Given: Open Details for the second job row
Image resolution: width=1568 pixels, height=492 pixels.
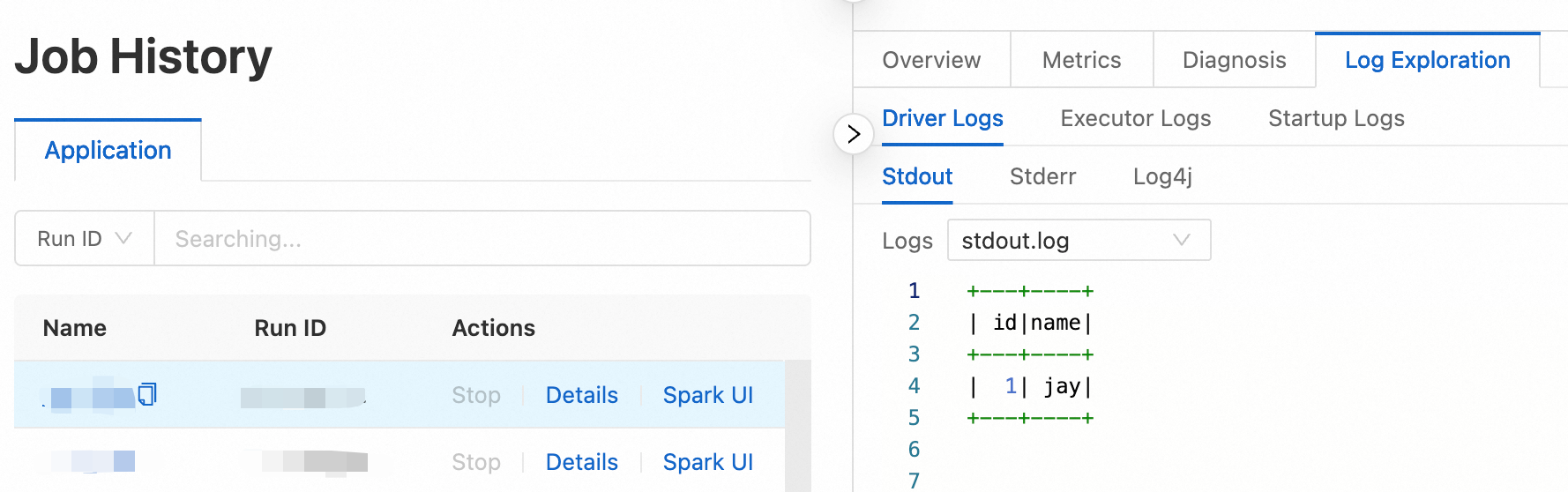Looking at the screenshot, I should [581, 462].
